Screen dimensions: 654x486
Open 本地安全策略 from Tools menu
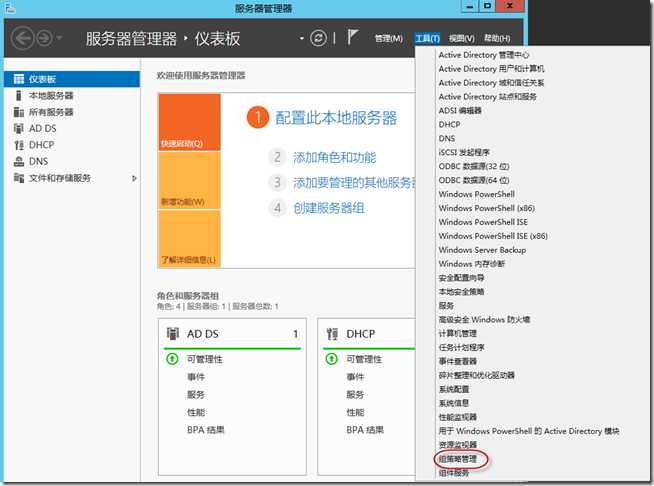click(461, 292)
